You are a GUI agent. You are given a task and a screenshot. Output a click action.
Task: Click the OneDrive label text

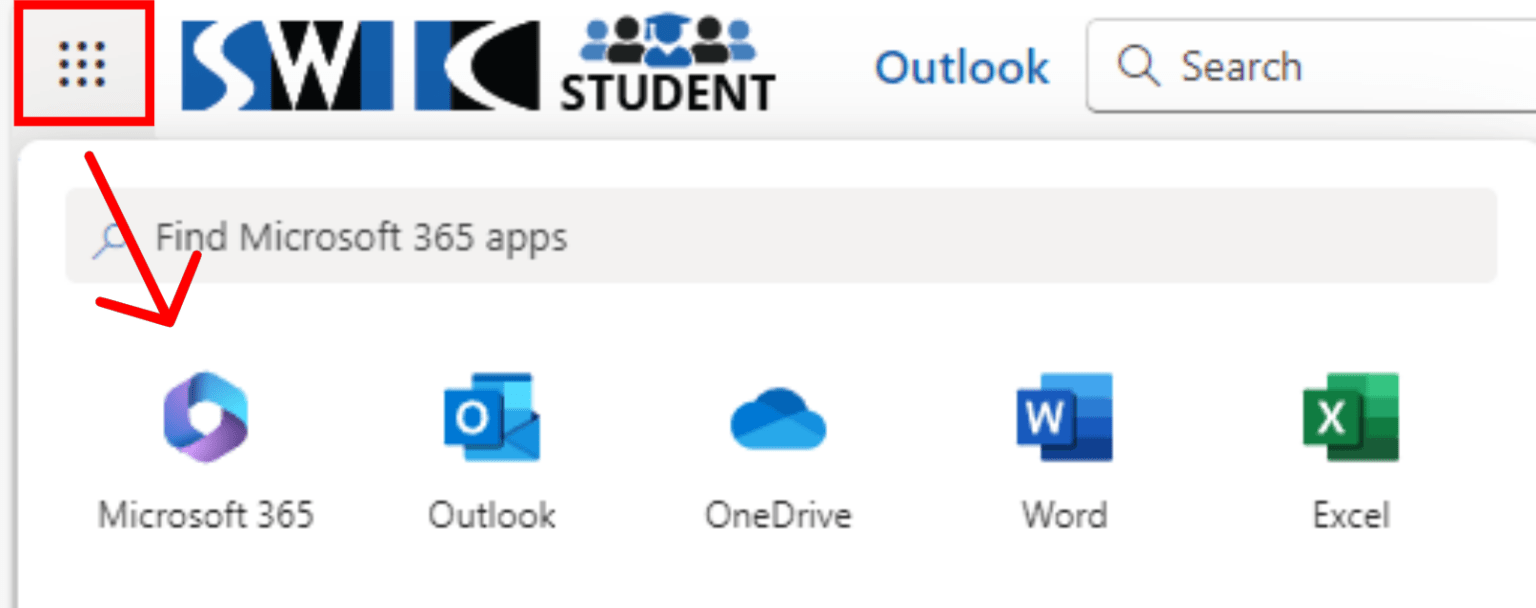point(778,515)
